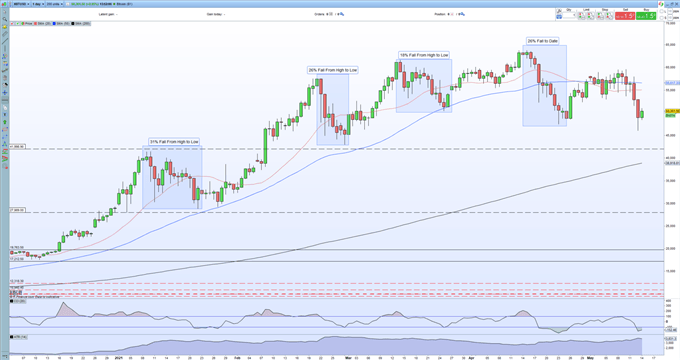This screenshot has width=680, height=360.
Task: Toggle the red indicator visibility button
Action: [12, 24]
